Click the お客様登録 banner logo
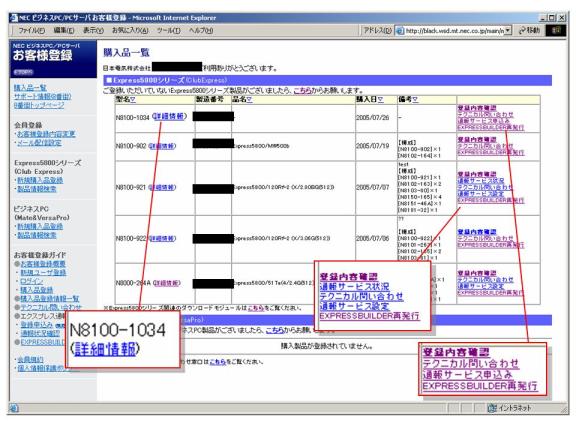The width and height of the screenshot is (576, 432). [53, 58]
